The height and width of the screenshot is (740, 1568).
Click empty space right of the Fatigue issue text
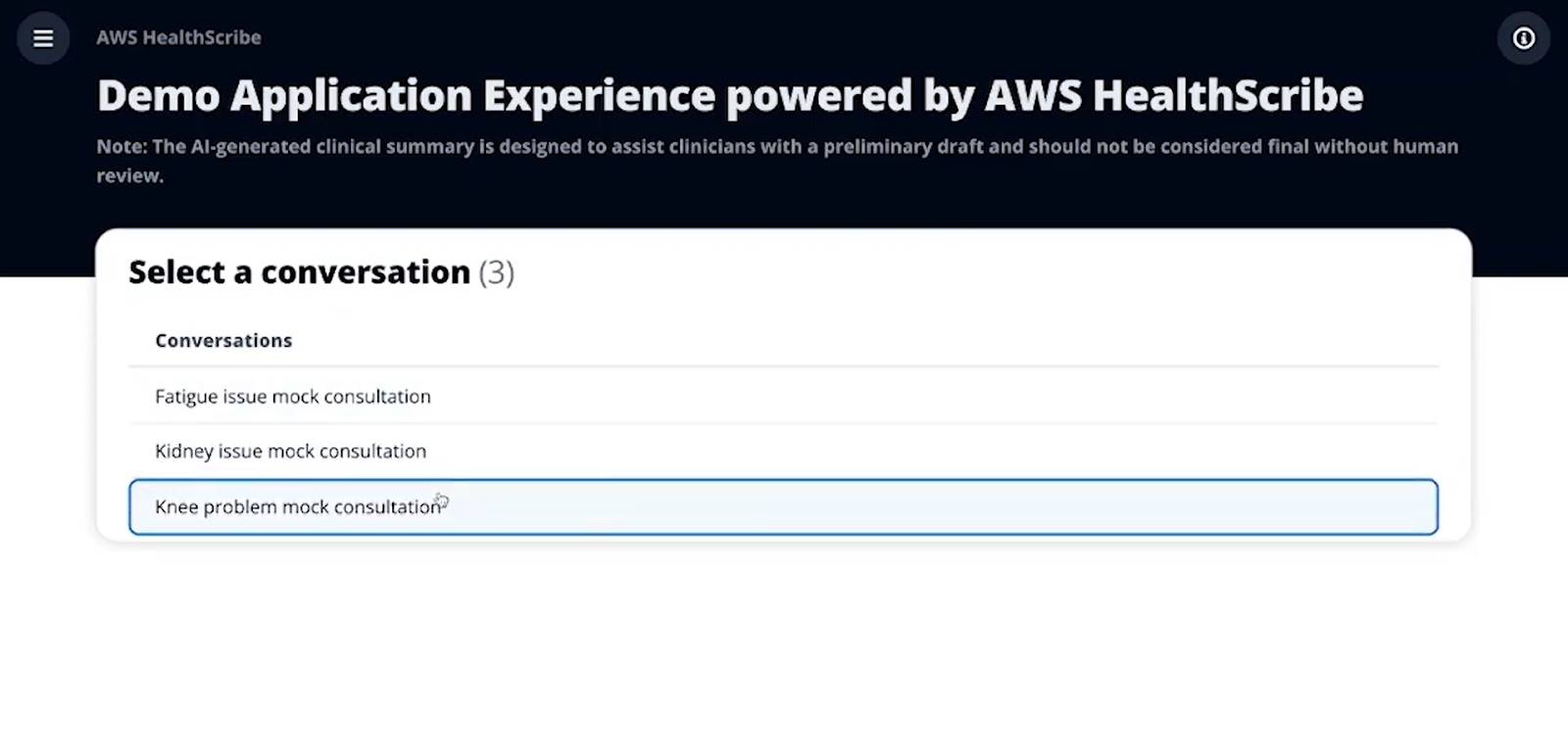(x=931, y=396)
